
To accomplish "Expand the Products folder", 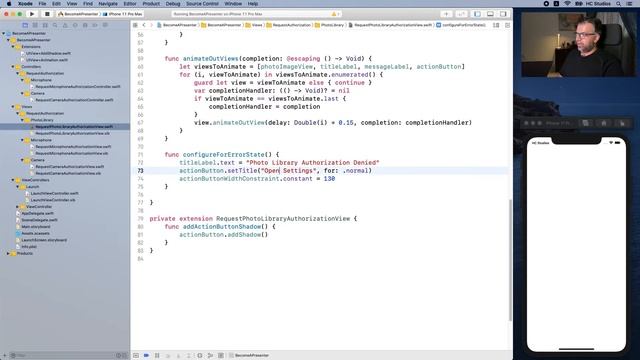I will pos(8,253).
